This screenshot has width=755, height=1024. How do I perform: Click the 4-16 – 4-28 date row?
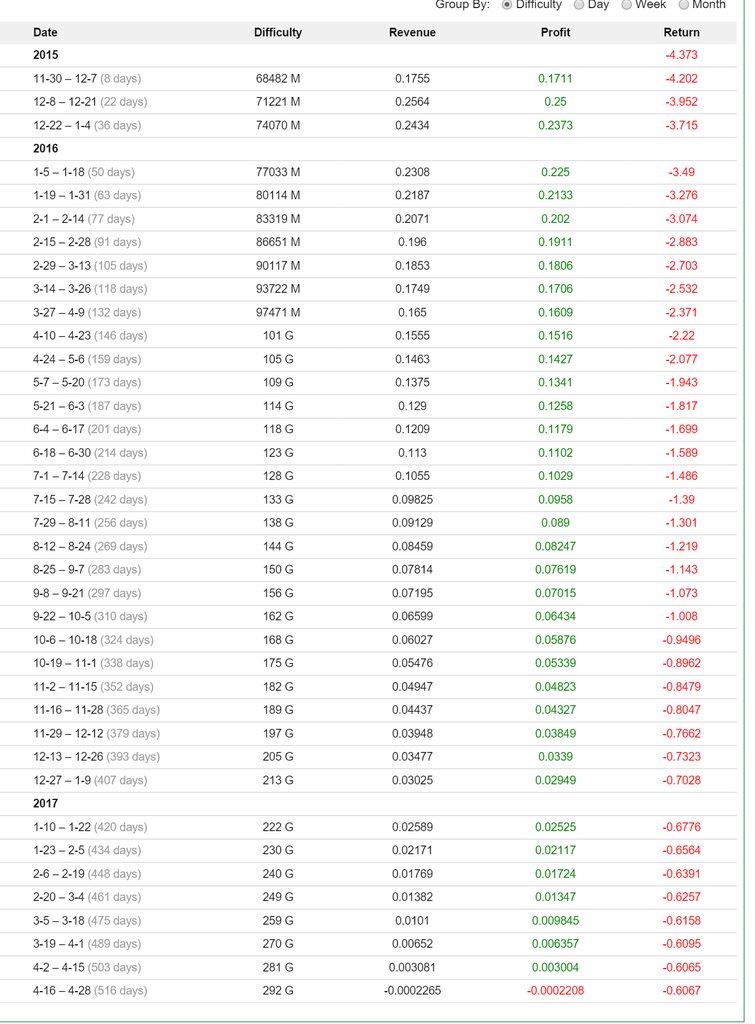click(90, 991)
